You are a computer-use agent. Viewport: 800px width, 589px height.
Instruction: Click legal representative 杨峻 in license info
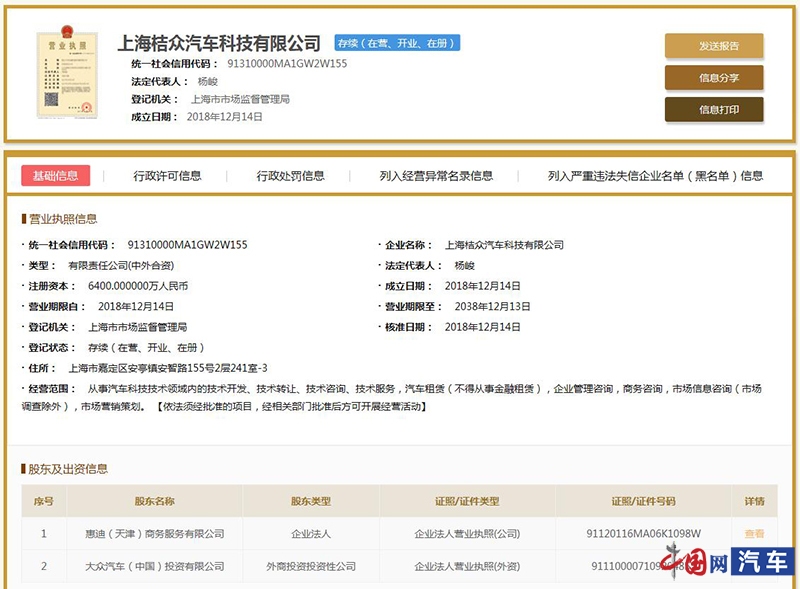[464, 265]
